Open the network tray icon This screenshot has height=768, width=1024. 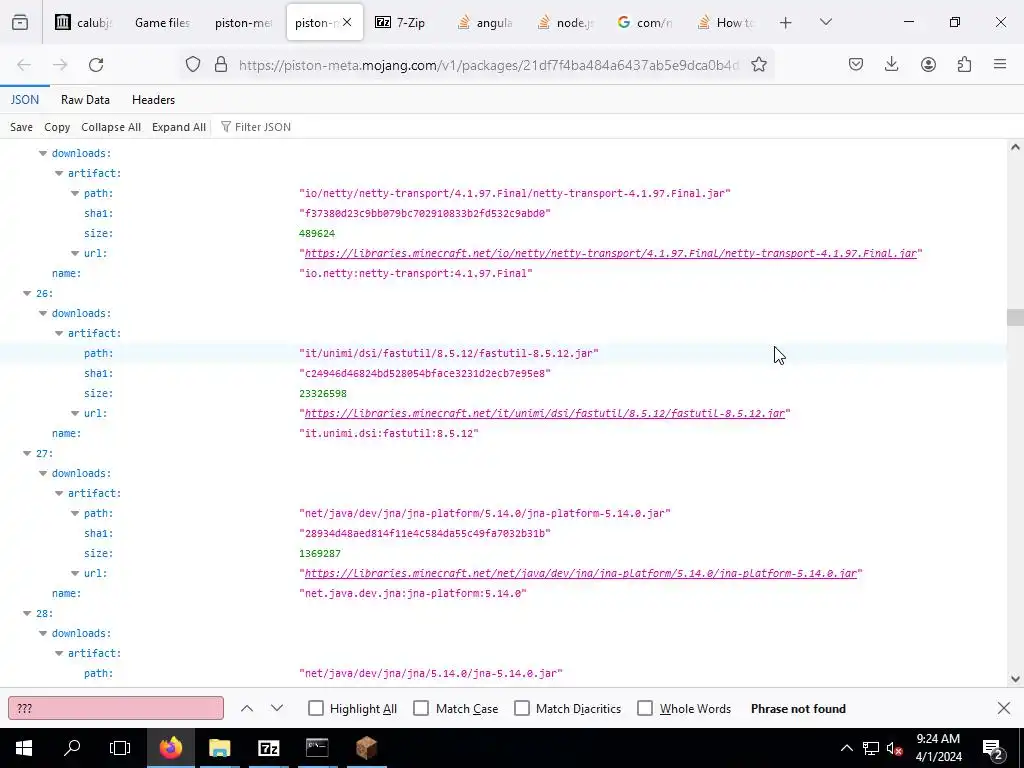pos(871,748)
